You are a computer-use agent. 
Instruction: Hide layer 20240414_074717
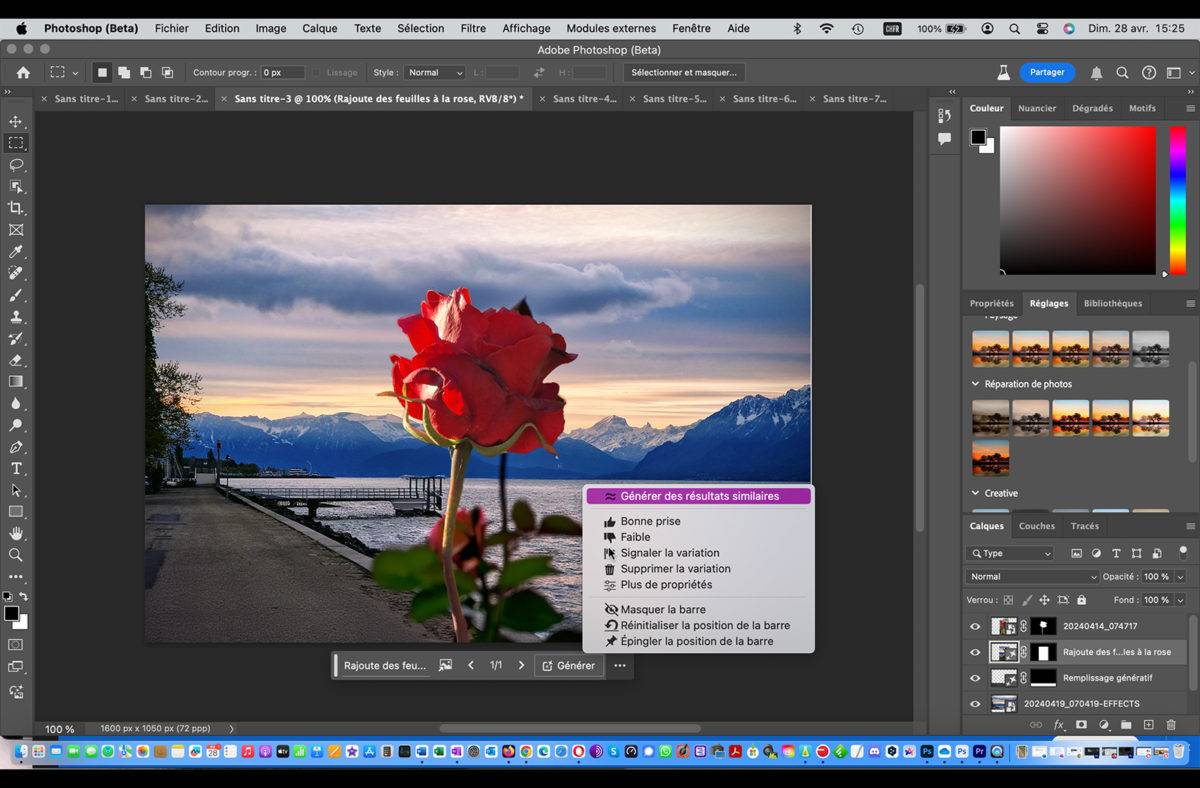click(975, 627)
